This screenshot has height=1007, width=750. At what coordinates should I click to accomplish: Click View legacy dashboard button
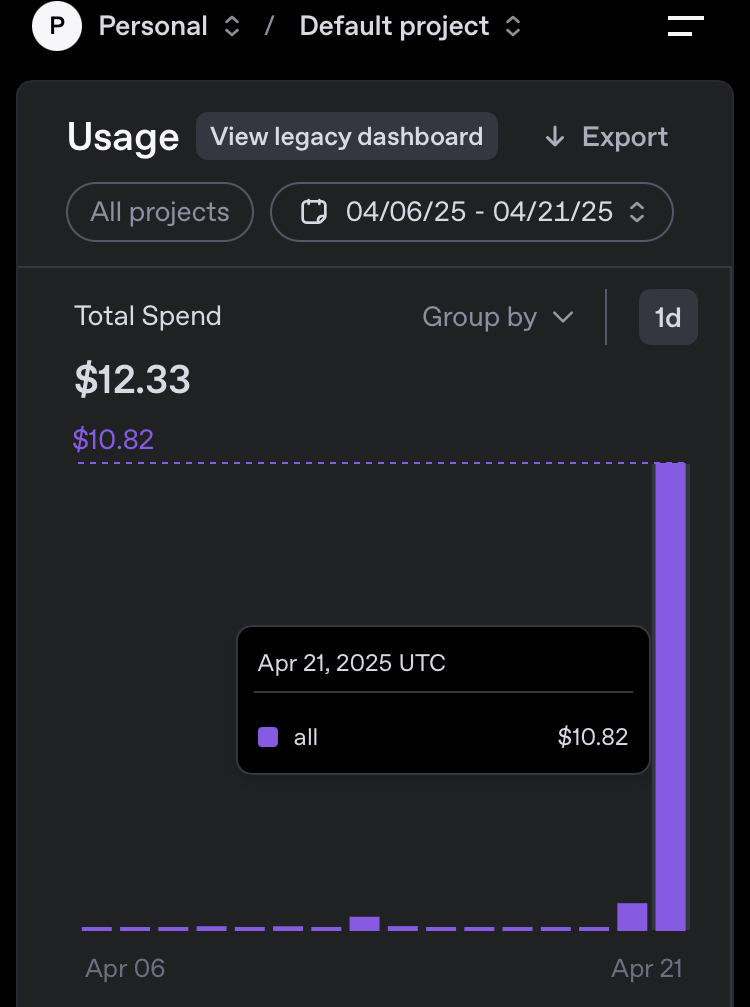click(346, 137)
